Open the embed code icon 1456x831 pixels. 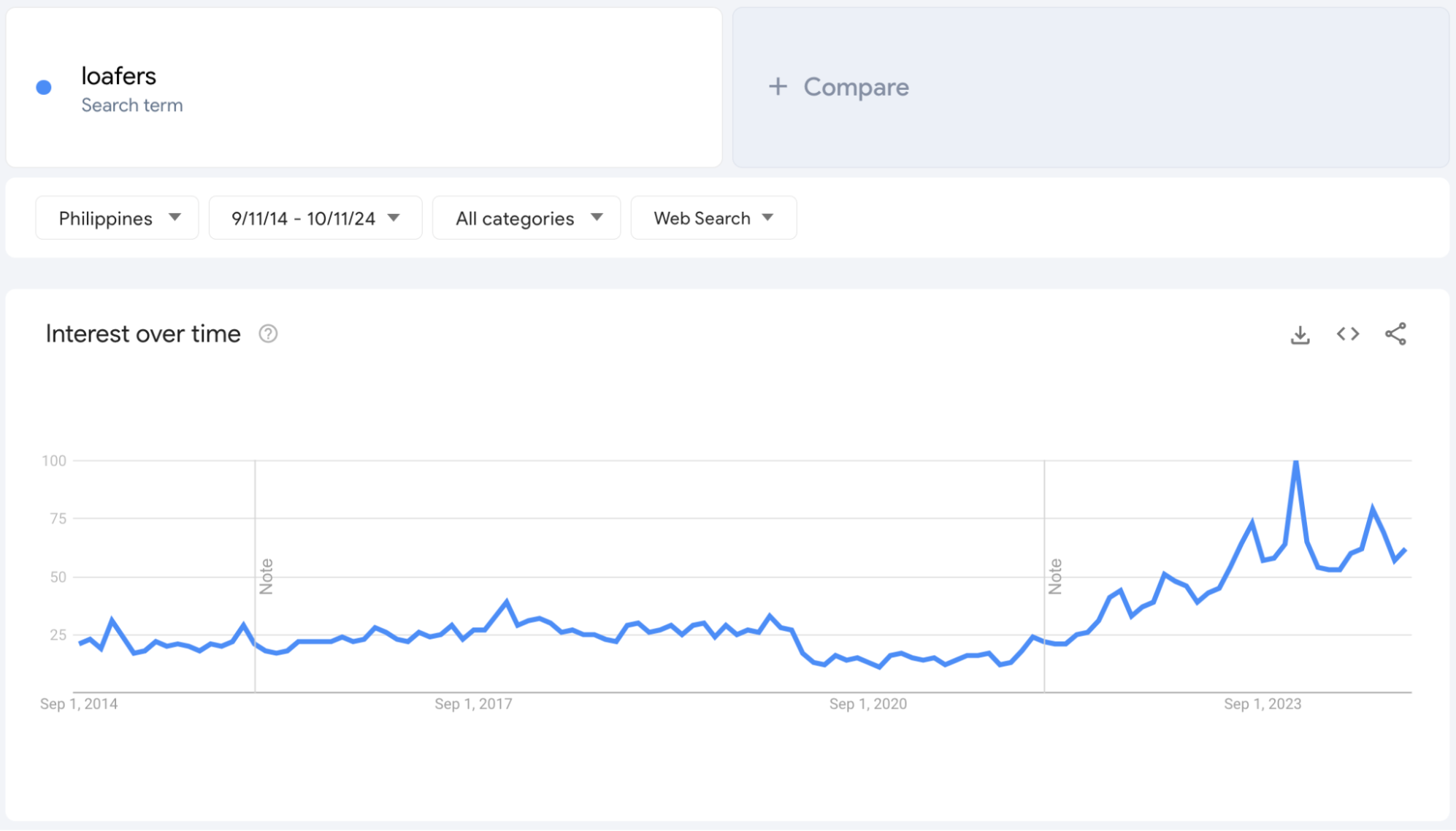pyautogui.click(x=1348, y=334)
